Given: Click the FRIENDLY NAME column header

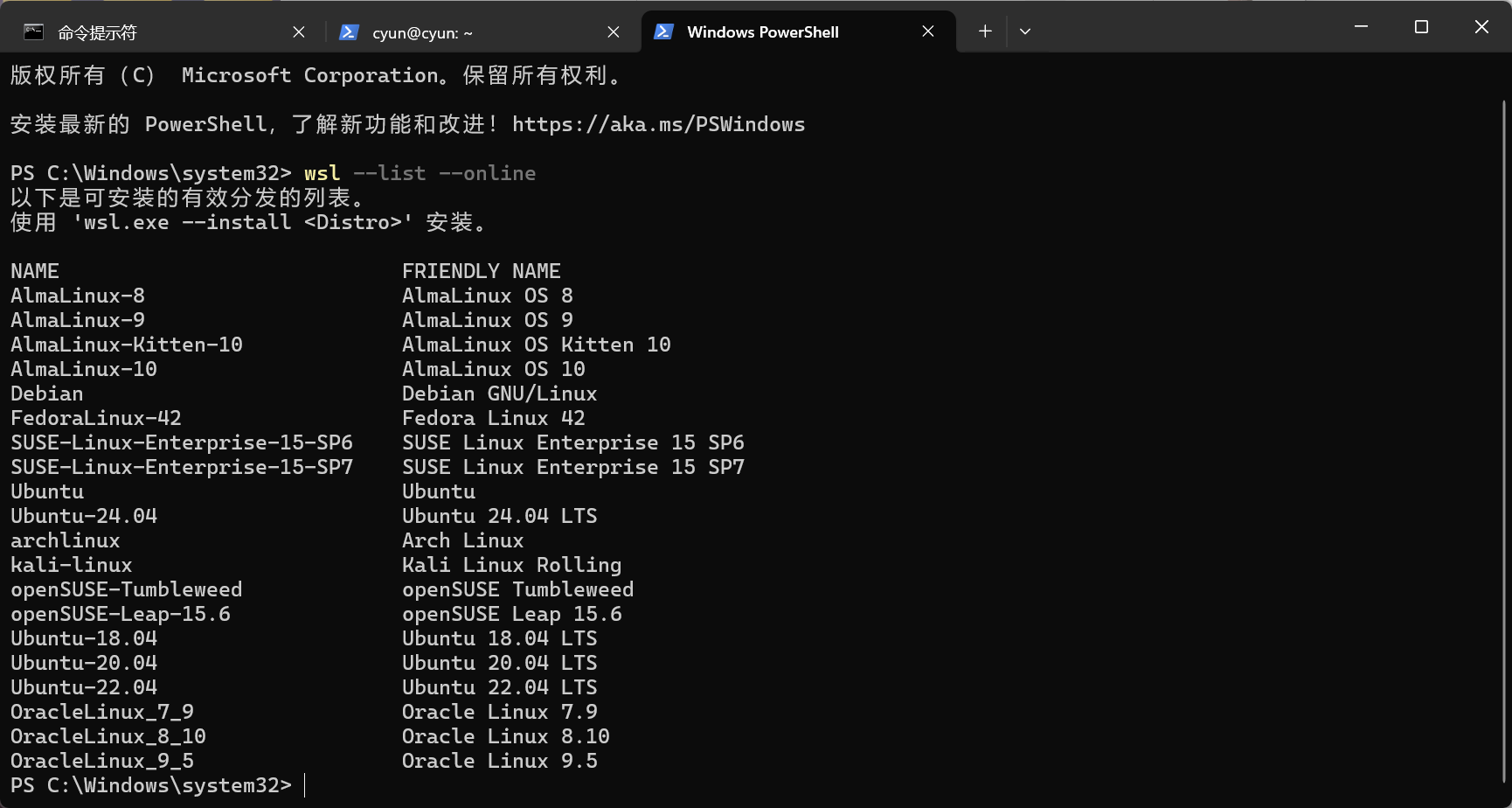Looking at the screenshot, I should [x=482, y=271].
